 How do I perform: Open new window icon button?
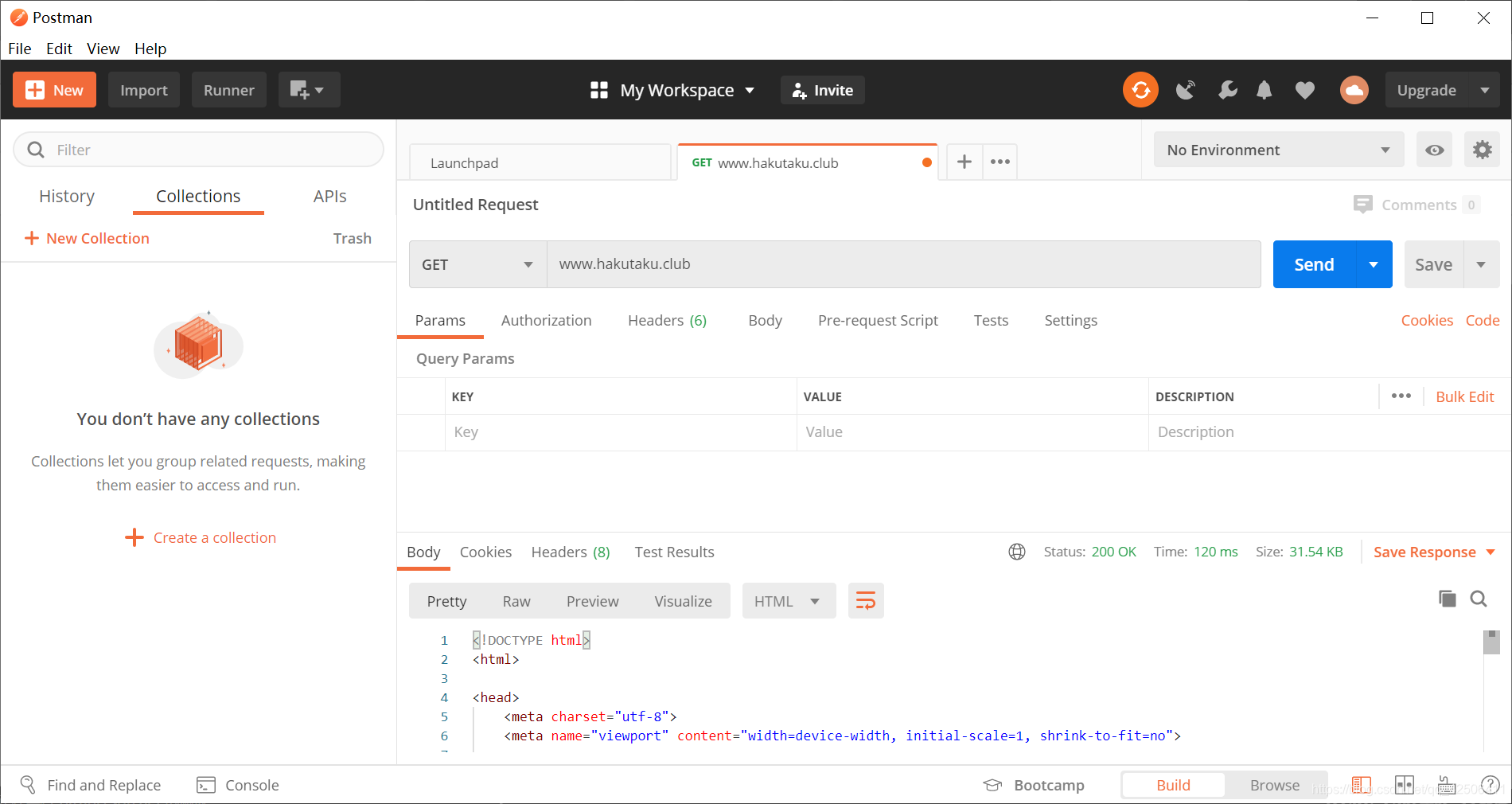coord(309,90)
